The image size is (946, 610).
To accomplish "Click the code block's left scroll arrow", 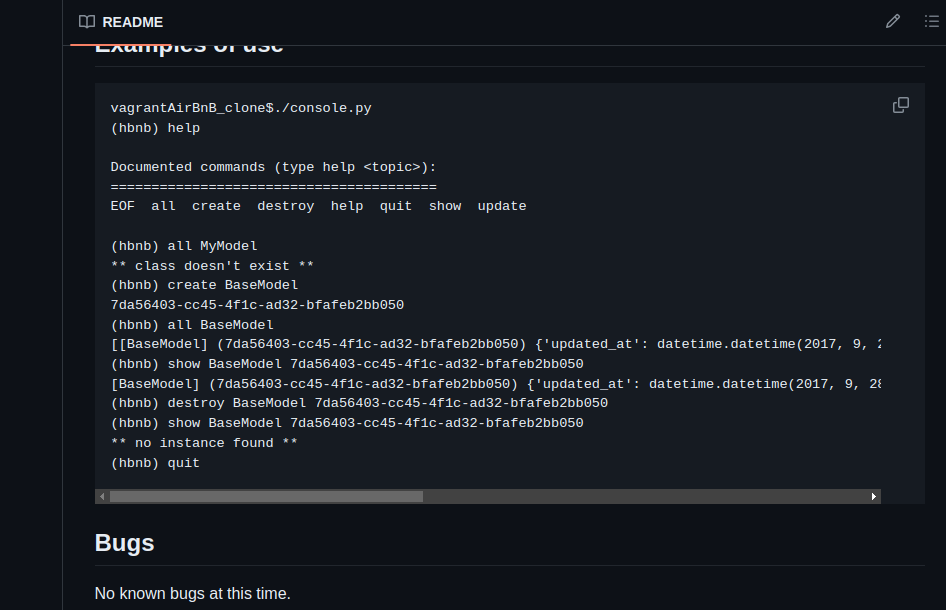I will click(x=101, y=496).
